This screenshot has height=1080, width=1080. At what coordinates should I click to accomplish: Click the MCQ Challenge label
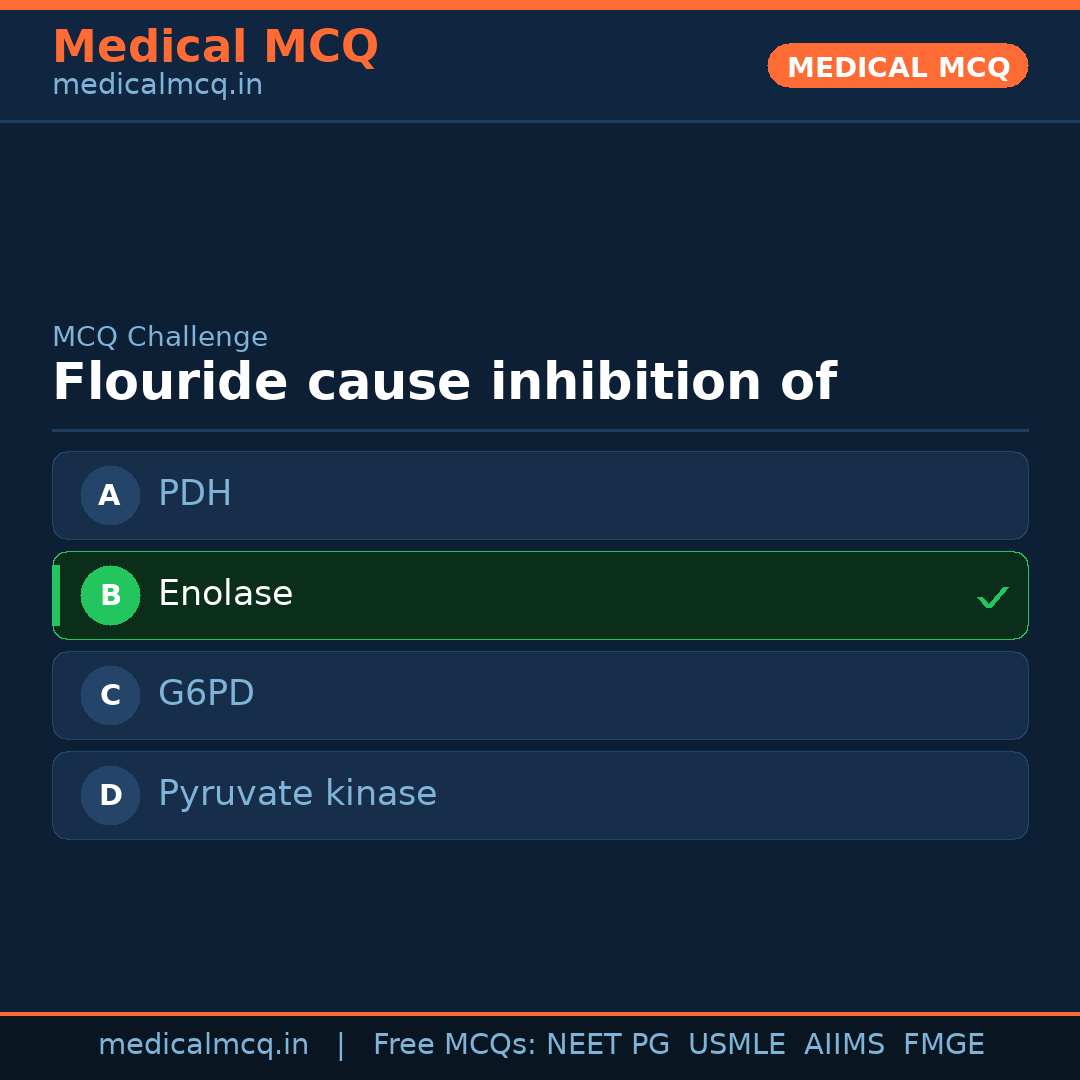click(160, 337)
